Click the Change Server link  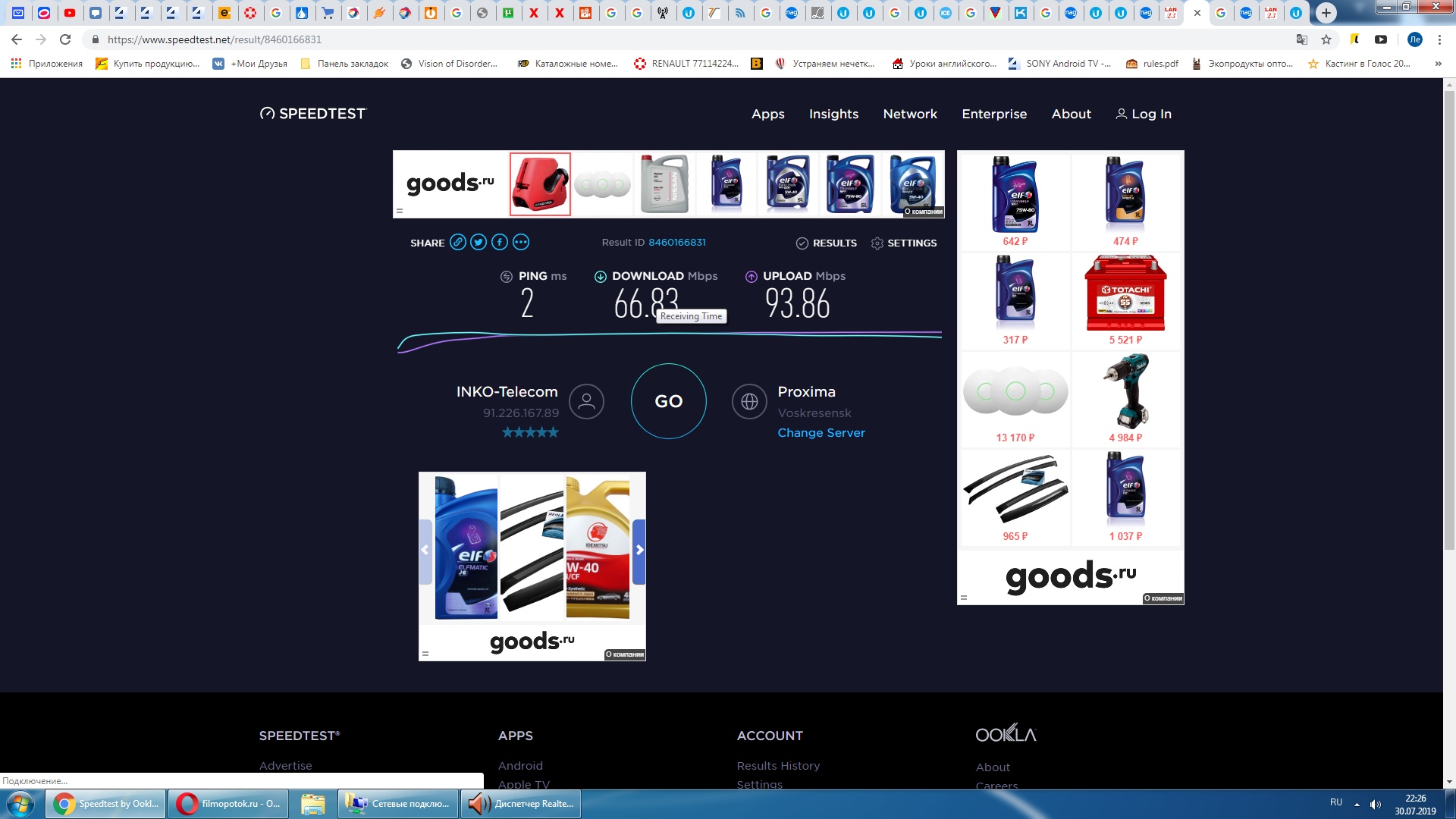coord(821,433)
